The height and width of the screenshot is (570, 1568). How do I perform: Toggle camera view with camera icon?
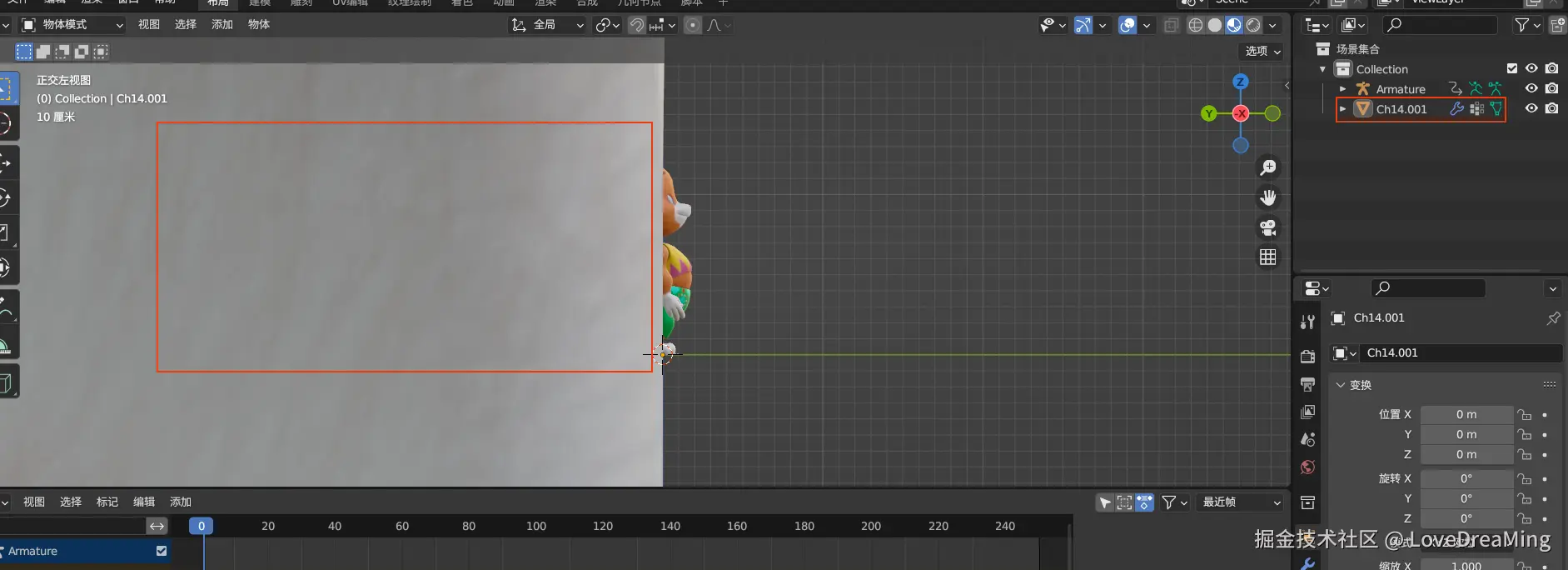tap(1268, 227)
